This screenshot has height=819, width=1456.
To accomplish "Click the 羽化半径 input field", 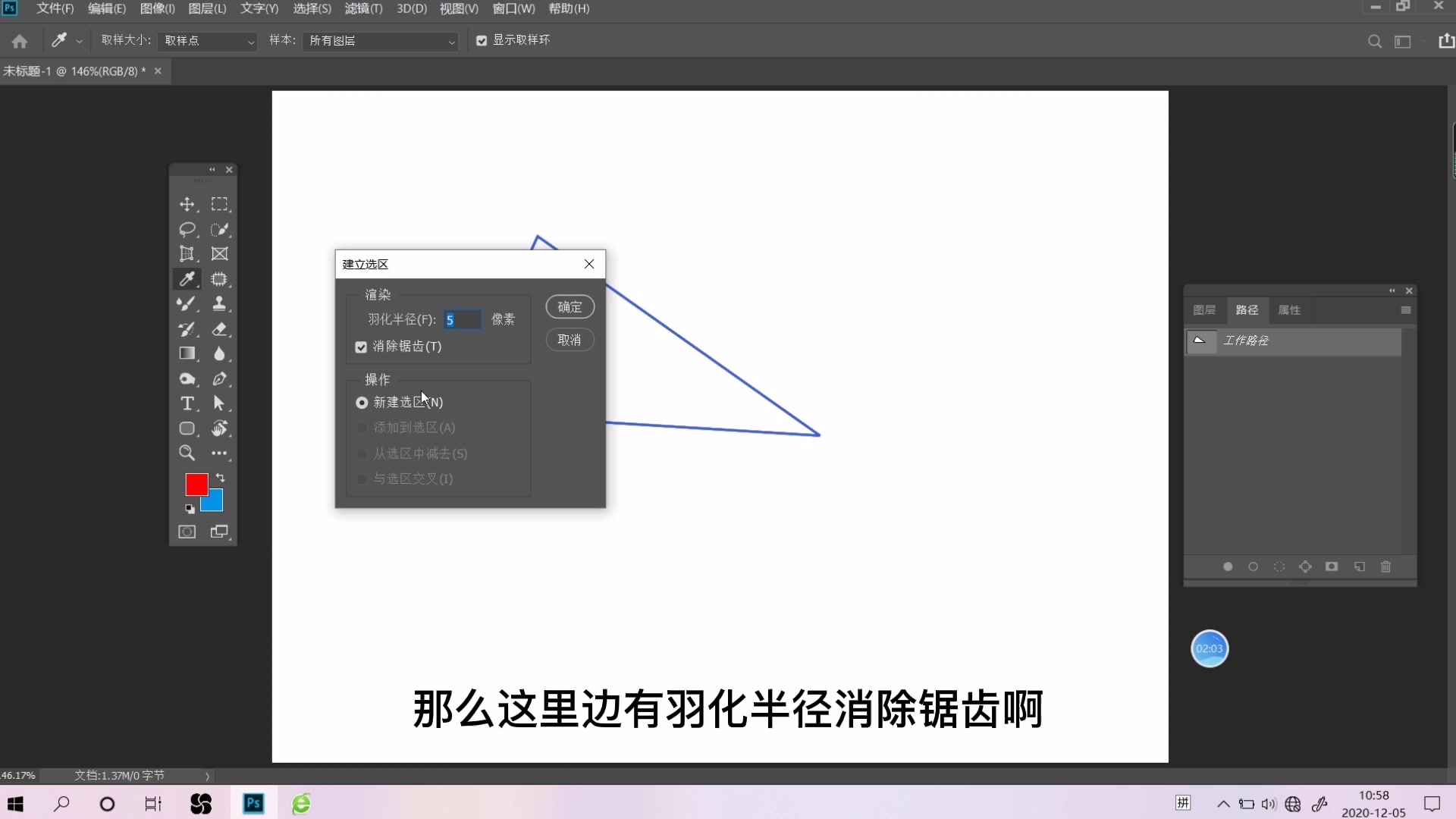I will pyautogui.click(x=463, y=320).
